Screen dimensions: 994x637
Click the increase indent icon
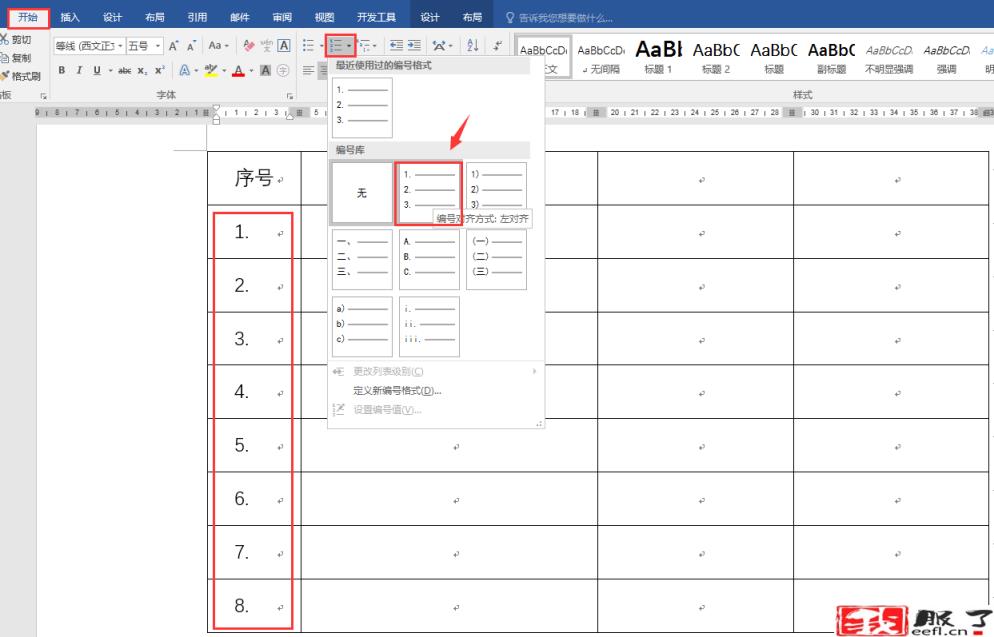[x=415, y=46]
